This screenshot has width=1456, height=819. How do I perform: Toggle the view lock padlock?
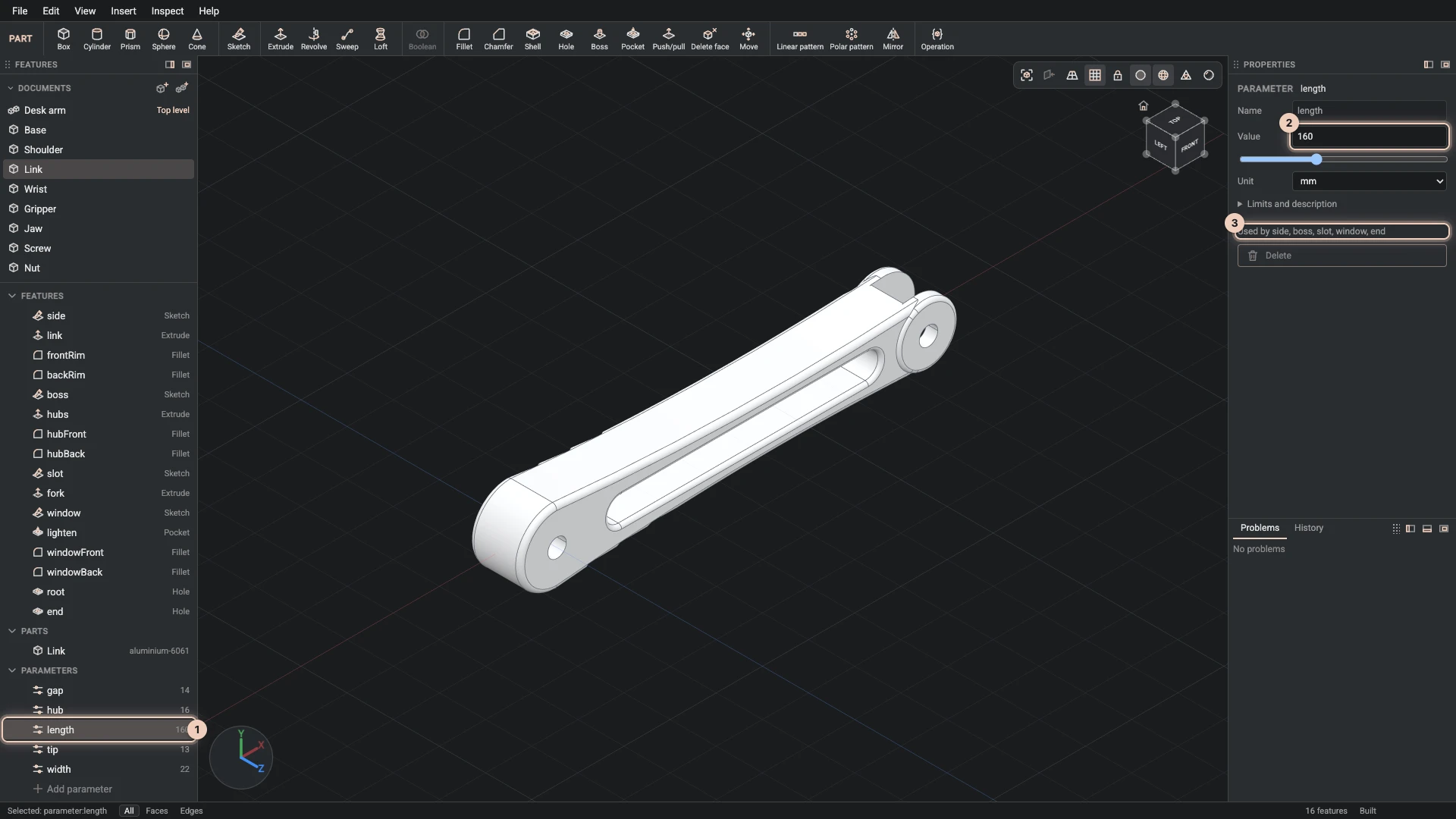pos(1118,75)
